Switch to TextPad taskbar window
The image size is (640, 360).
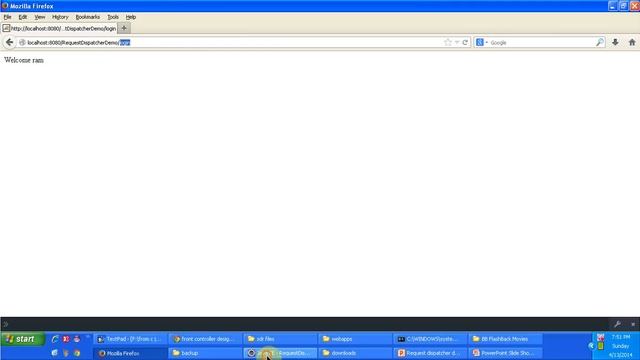130,339
